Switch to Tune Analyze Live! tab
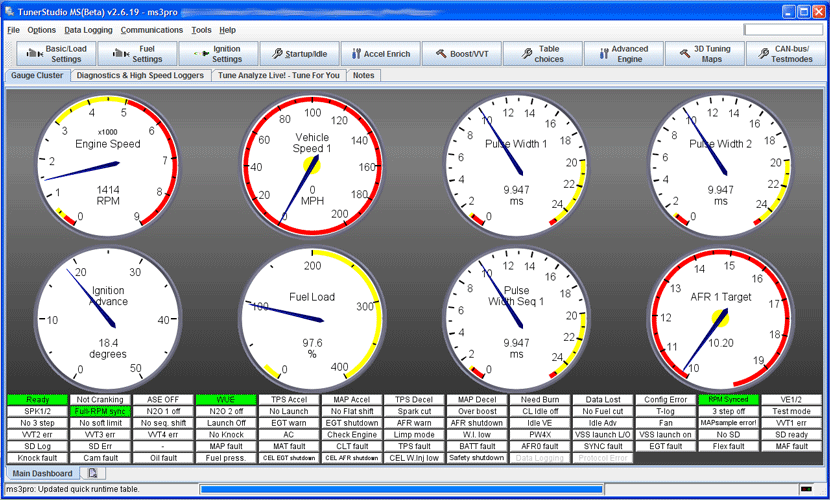 click(279, 75)
